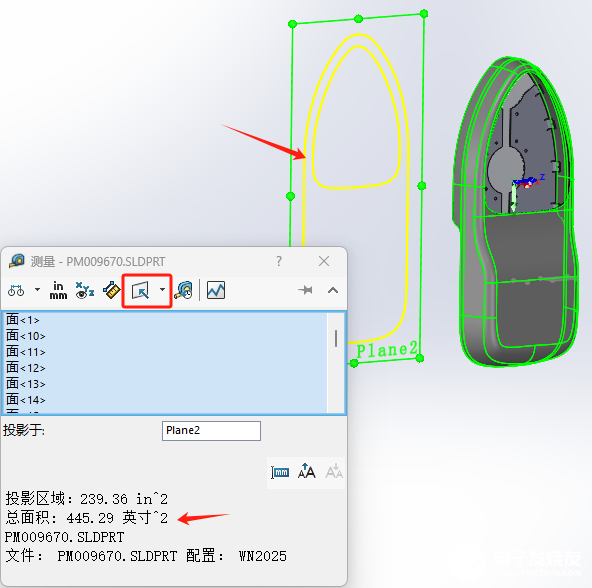Click the selection list scrollbar thumb

tap(336, 338)
